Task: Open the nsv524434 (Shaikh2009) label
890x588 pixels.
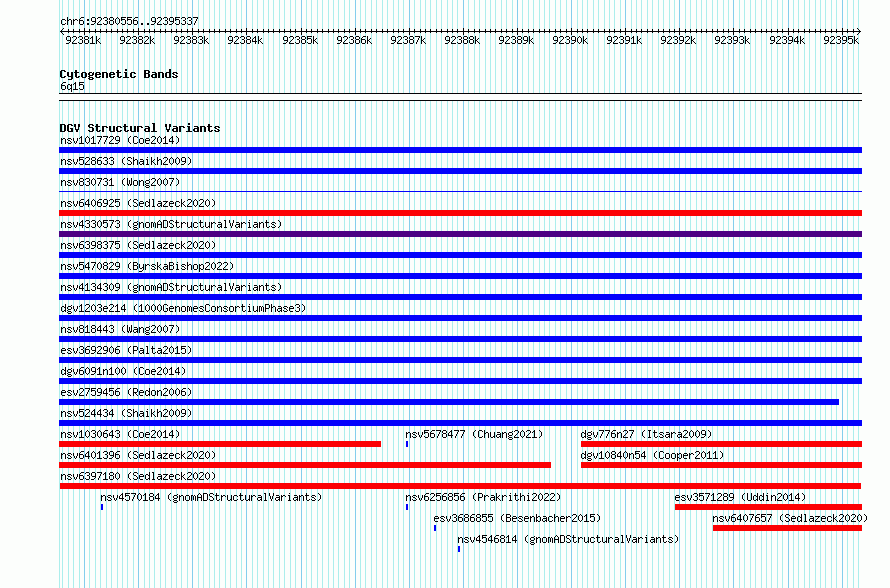Action: point(126,413)
